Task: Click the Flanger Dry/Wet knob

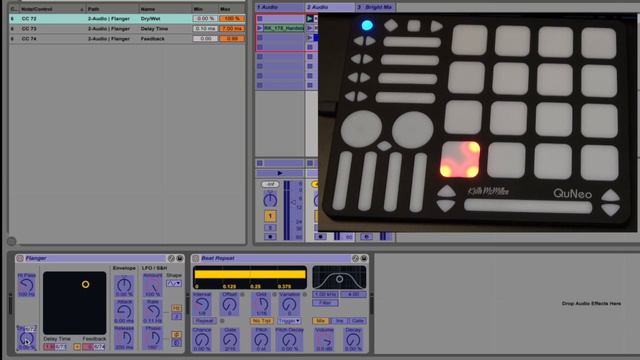Action: pyautogui.click(x=27, y=338)
